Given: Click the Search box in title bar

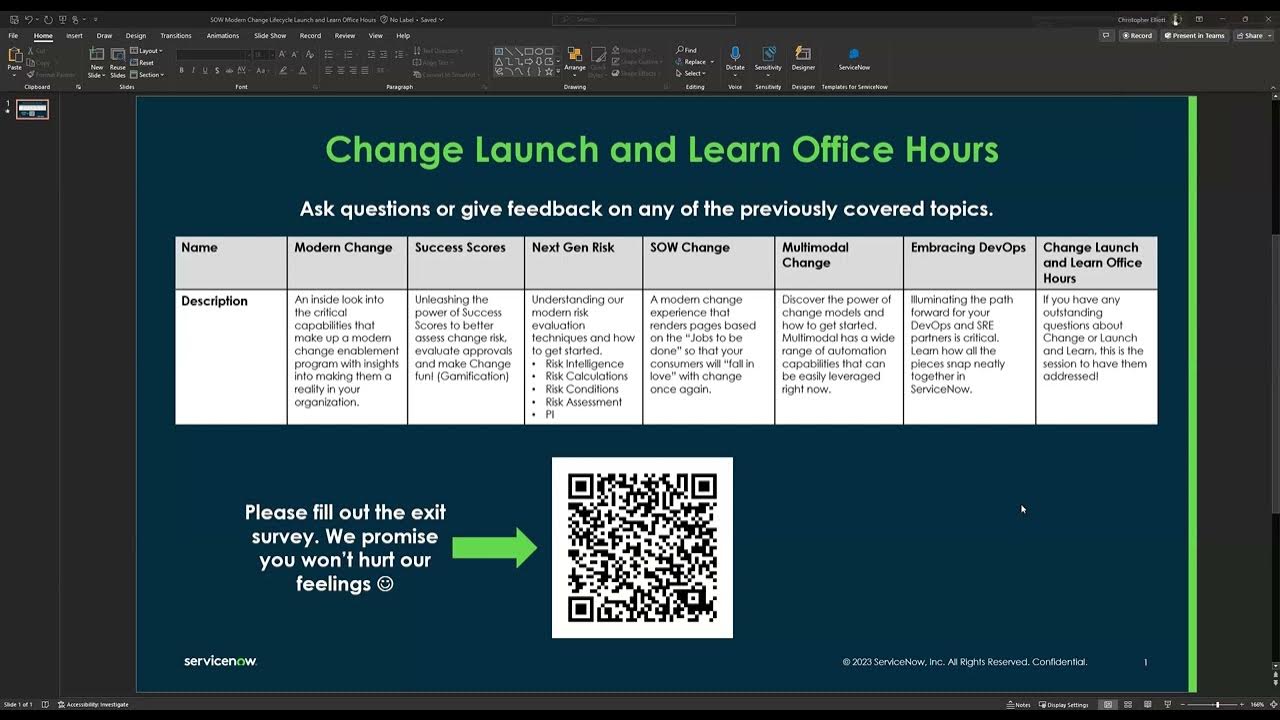Looking at the screenshot, I should tap(643, 19).
